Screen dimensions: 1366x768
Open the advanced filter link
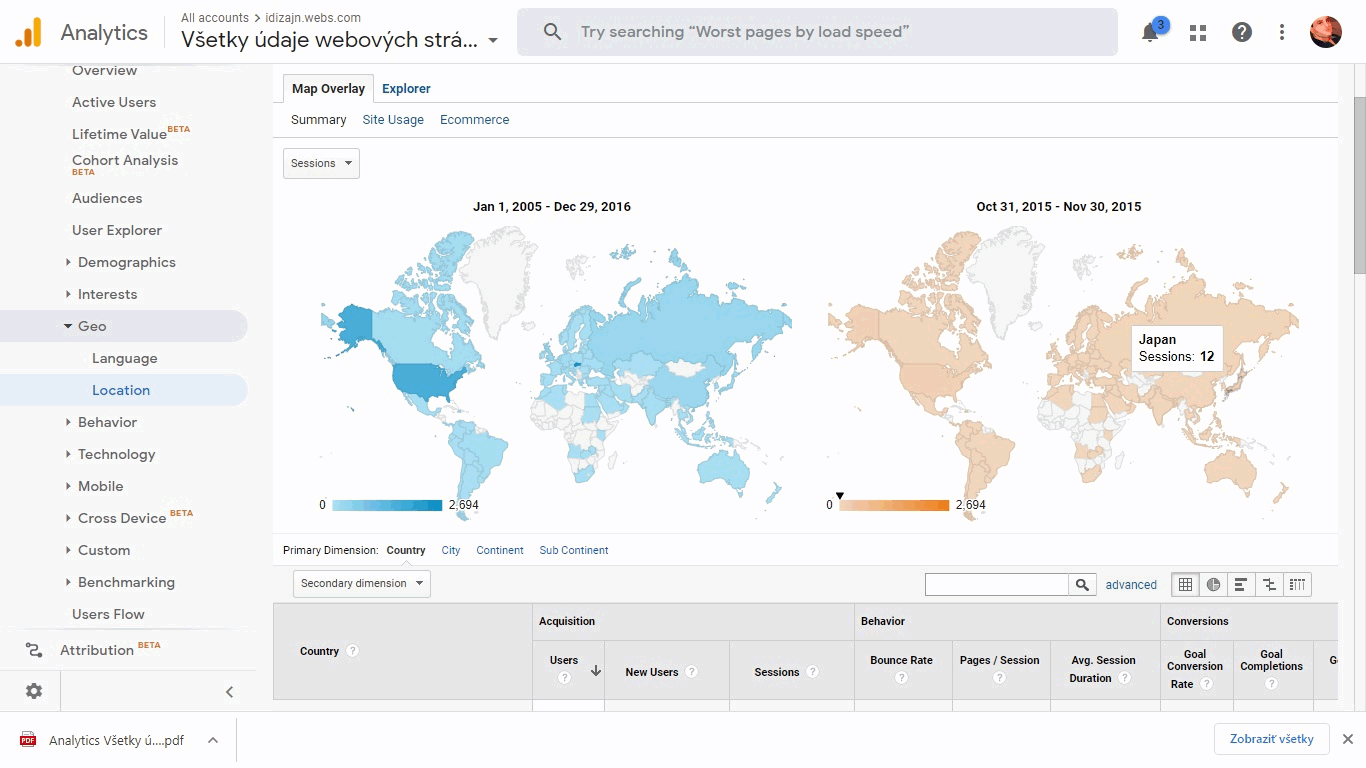tap(1131, 585)
